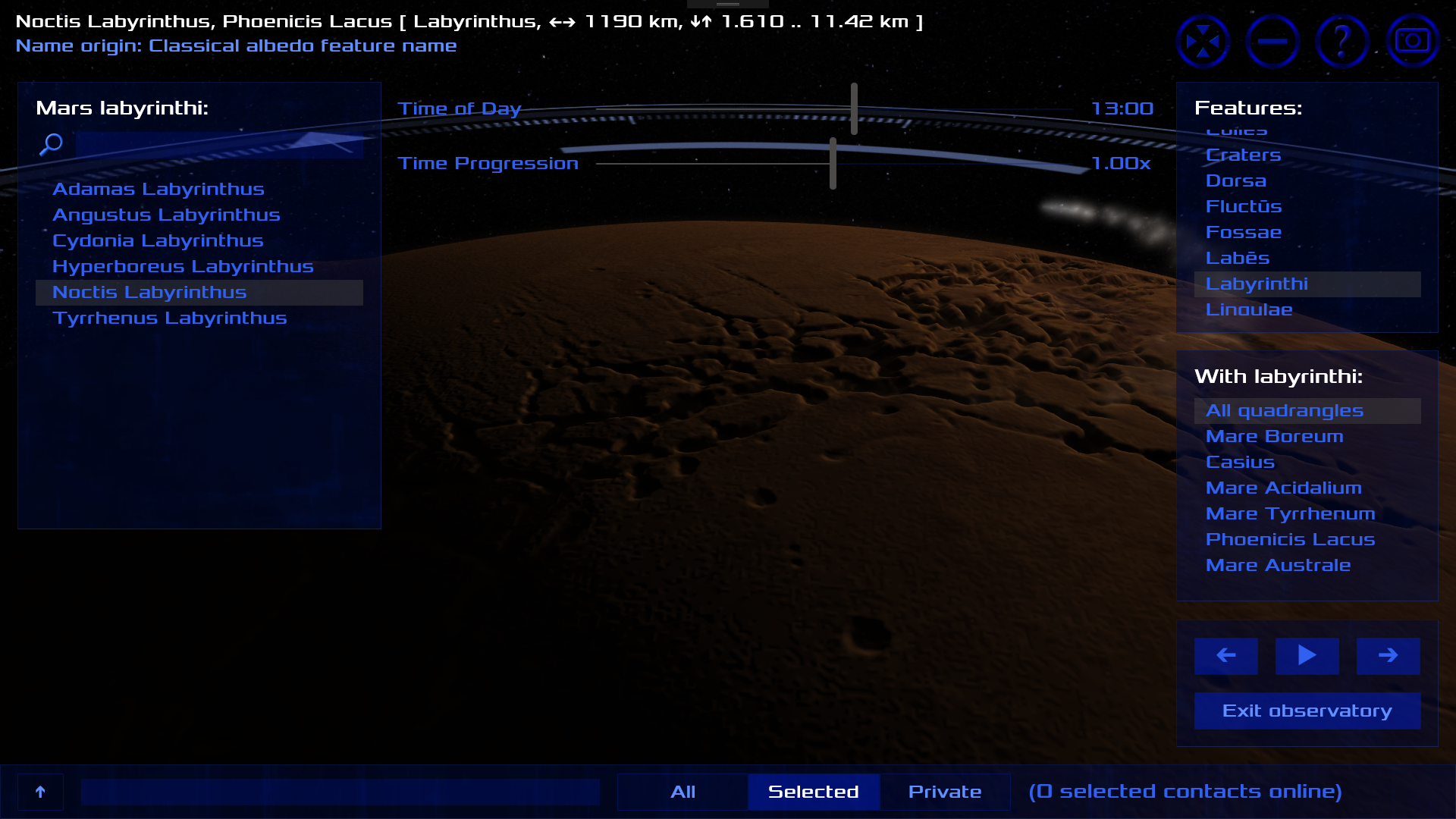Click the chat message input field
This screenshot has width=1456, height=819.
[340, 792]
